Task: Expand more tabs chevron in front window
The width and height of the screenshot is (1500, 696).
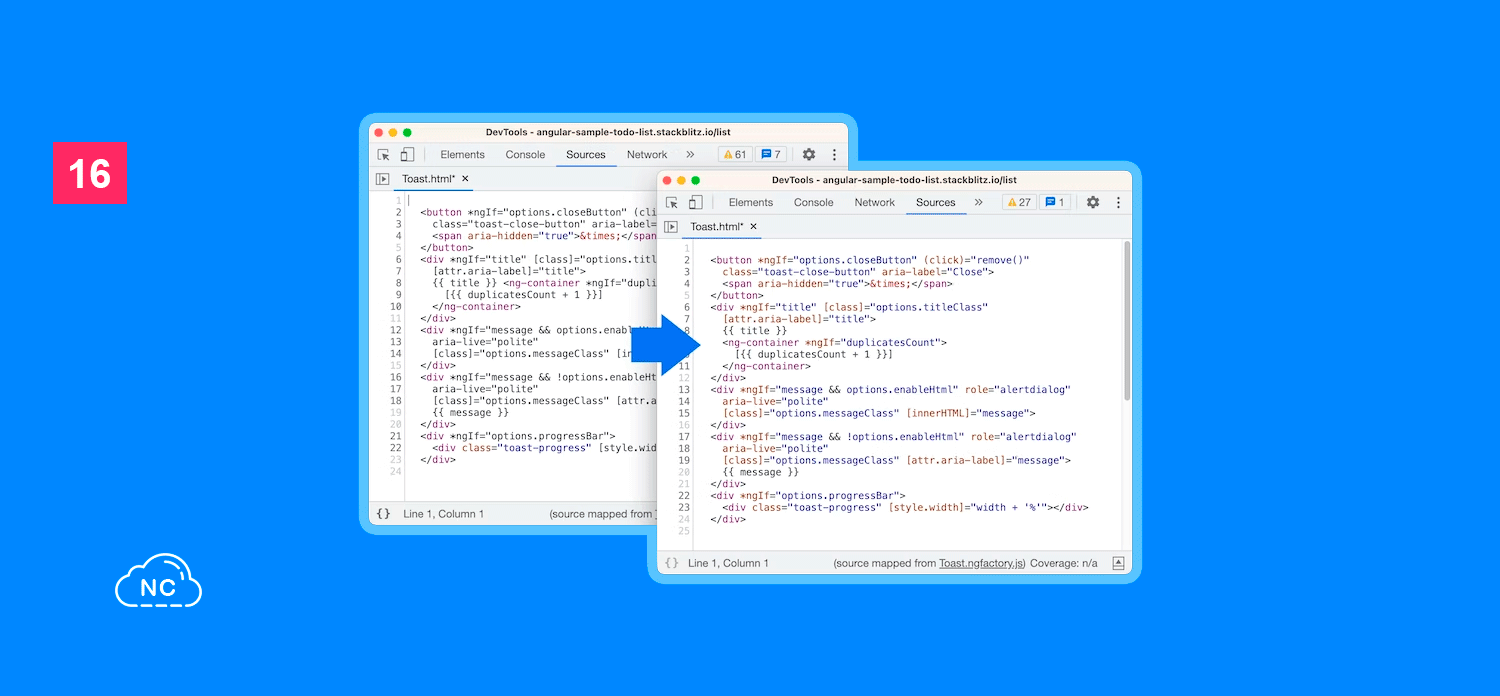Action: 978,202
